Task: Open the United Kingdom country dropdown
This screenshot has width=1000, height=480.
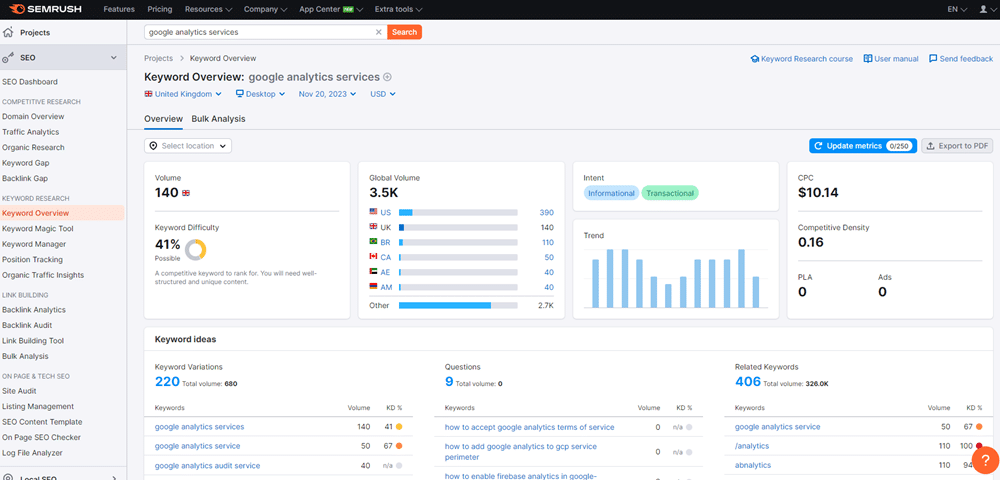Action: [183, 94]
